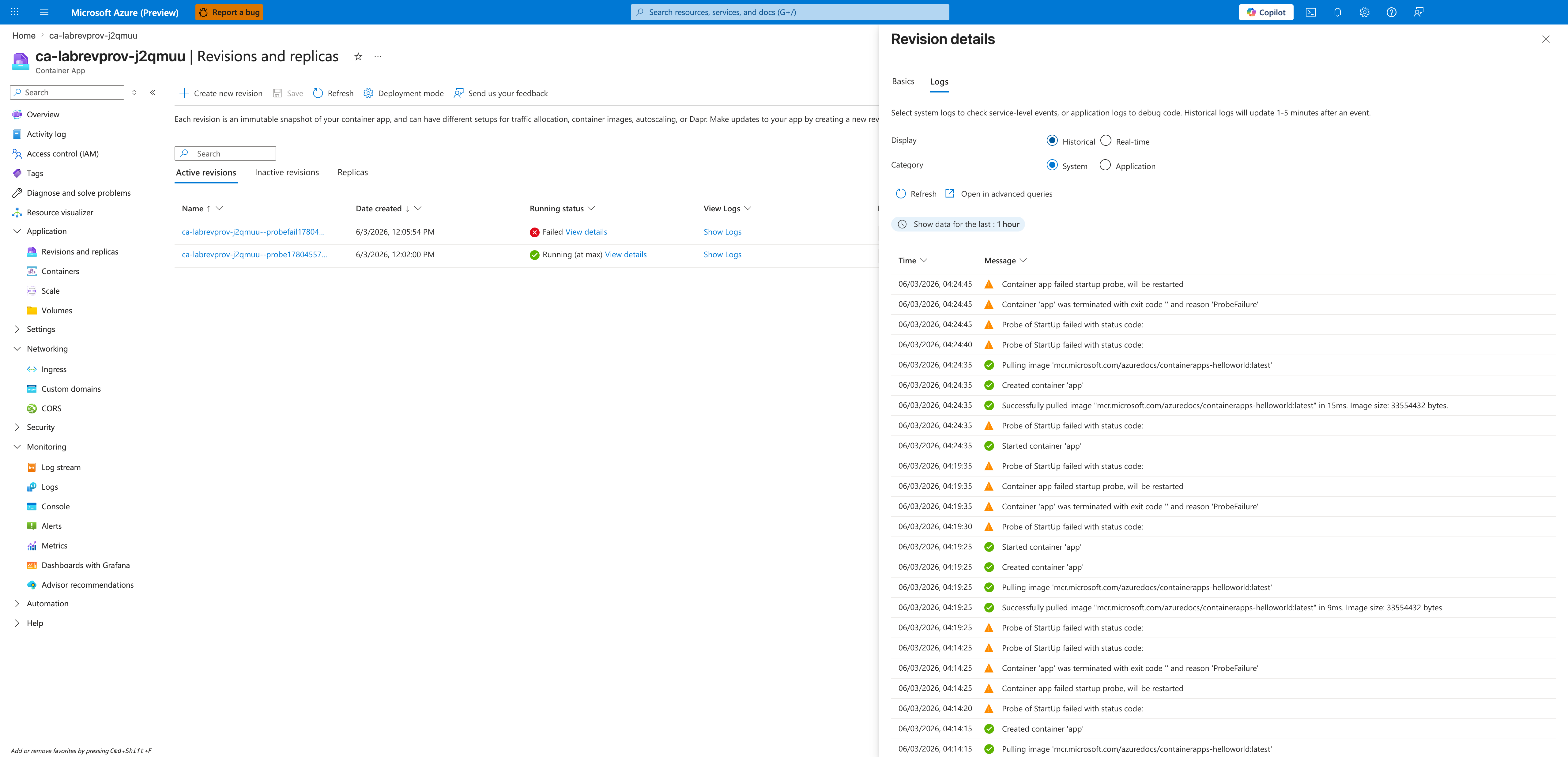Open CORS under Networking

click(x=51, y=408)
